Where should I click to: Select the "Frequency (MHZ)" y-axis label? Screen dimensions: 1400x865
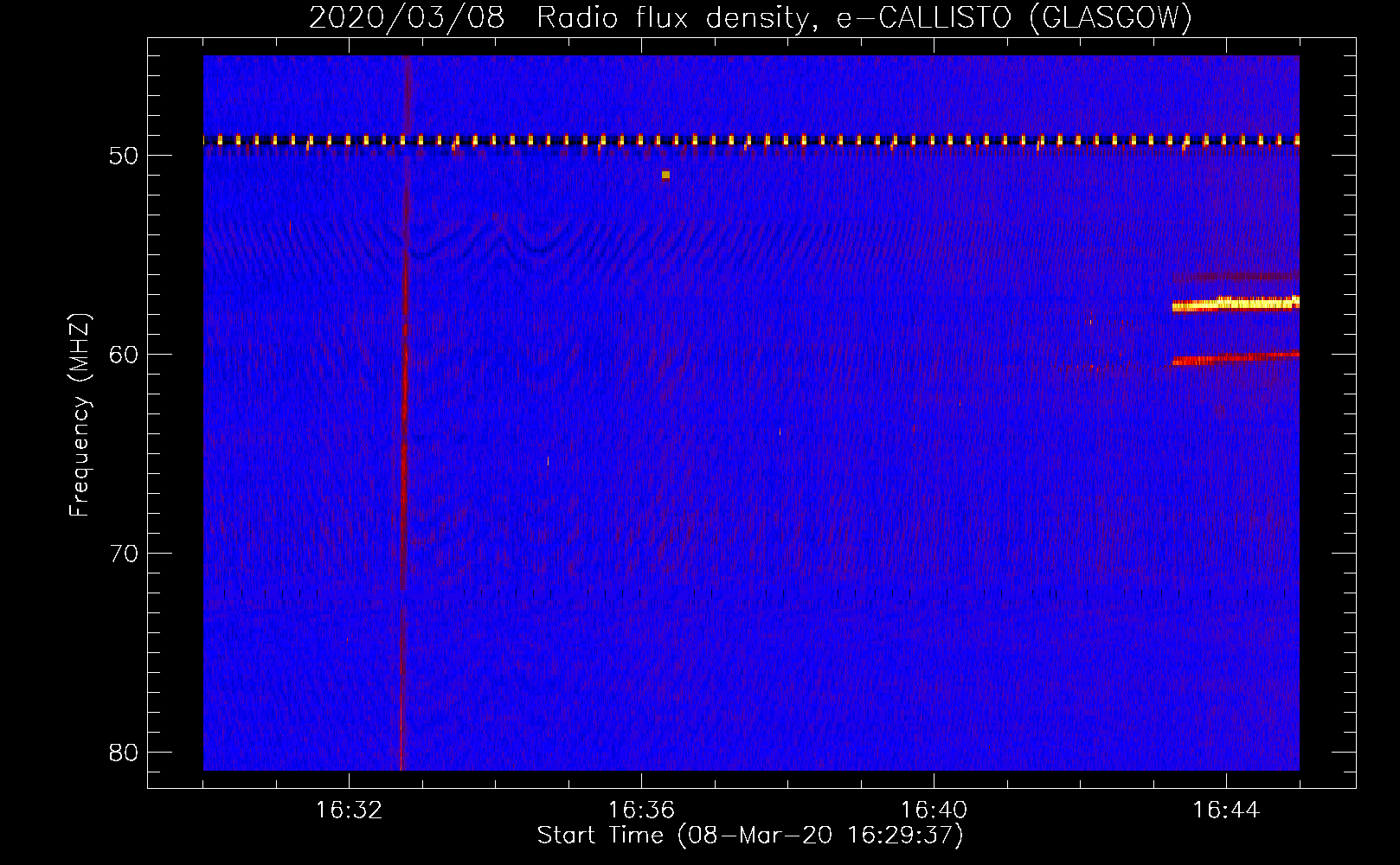80,415
